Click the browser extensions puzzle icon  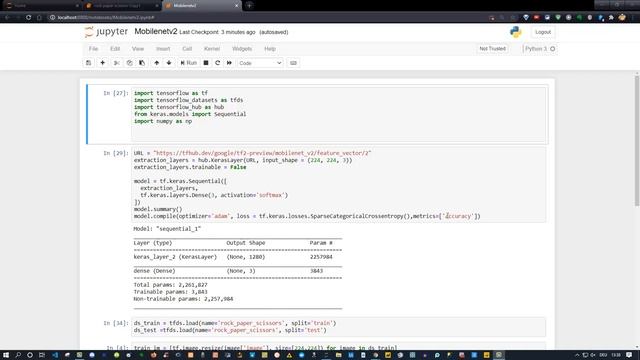click(611, 18)
